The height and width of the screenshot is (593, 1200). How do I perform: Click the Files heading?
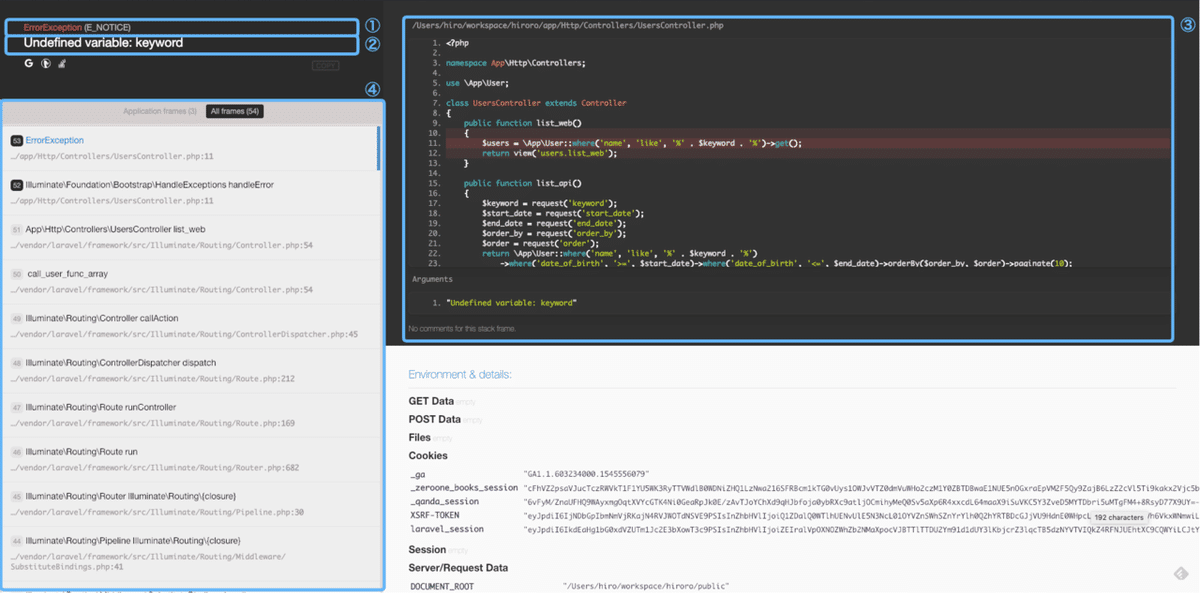tap(419, 437)
